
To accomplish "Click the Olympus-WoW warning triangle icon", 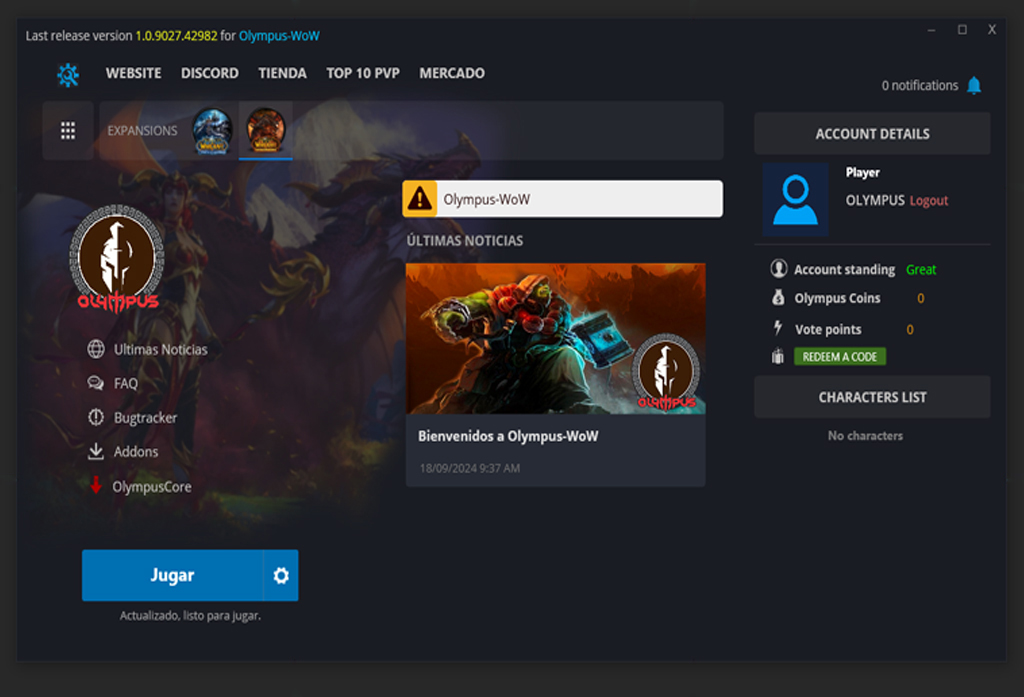I will [x=420, y=199].
